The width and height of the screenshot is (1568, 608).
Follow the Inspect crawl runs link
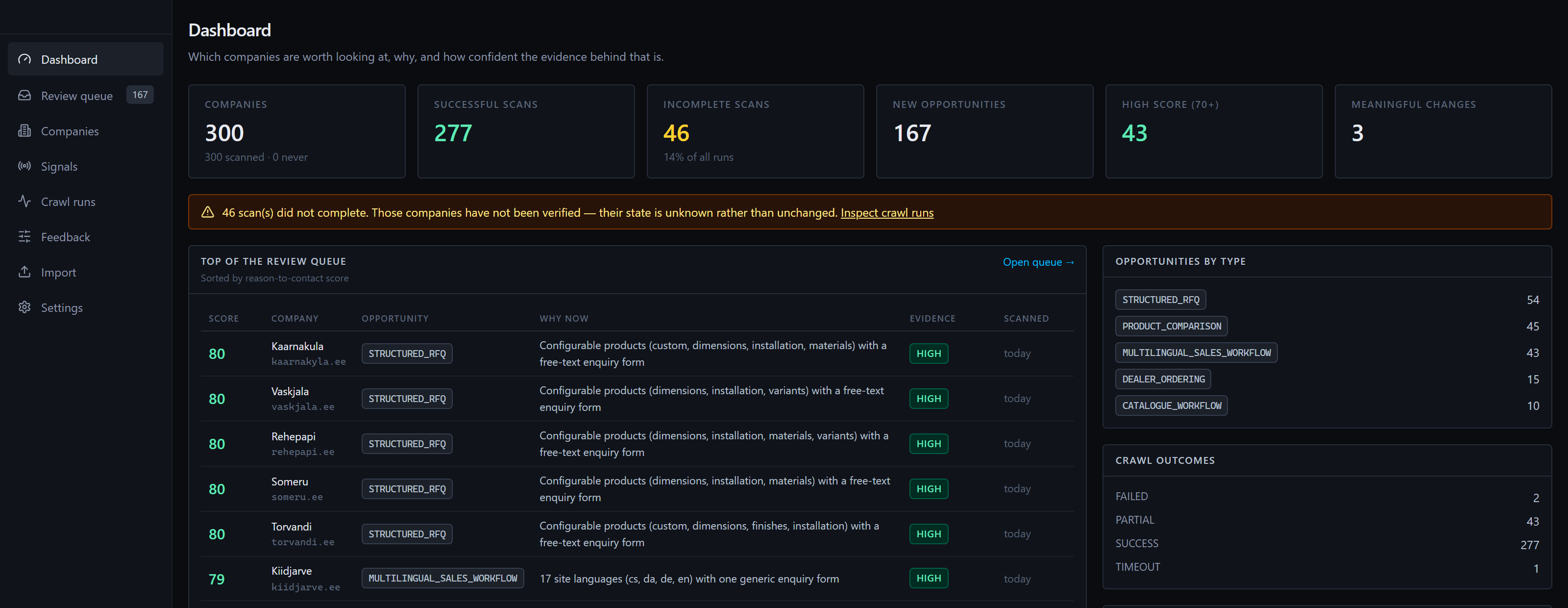pyautogui.click(x=887, y=213)
